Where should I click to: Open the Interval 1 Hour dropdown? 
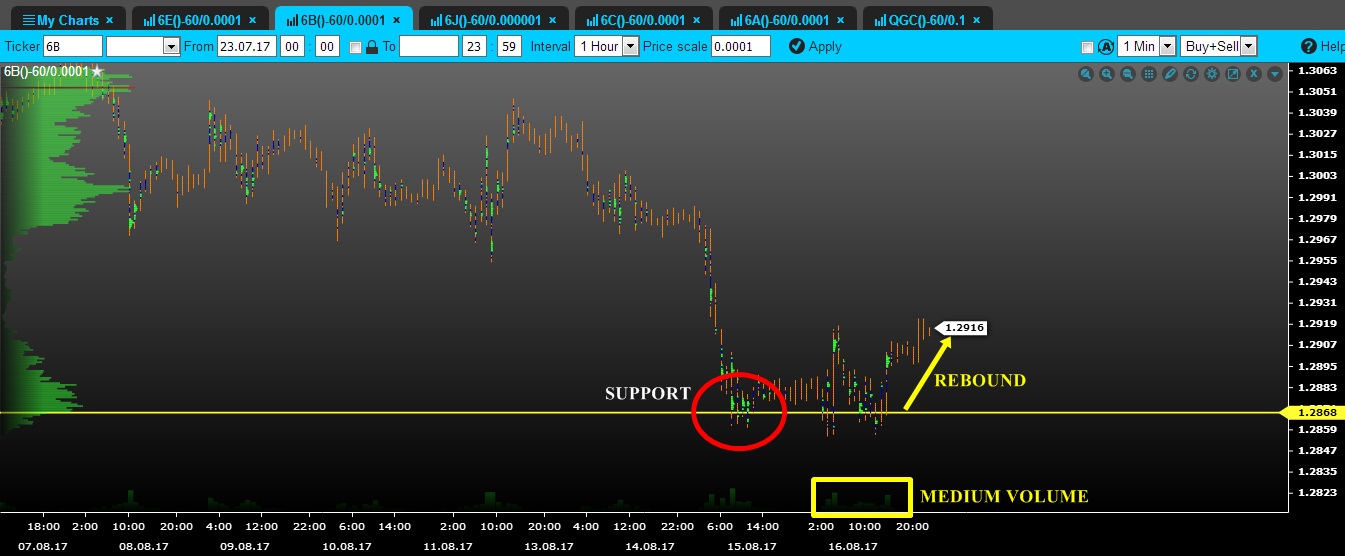(606, 46)
